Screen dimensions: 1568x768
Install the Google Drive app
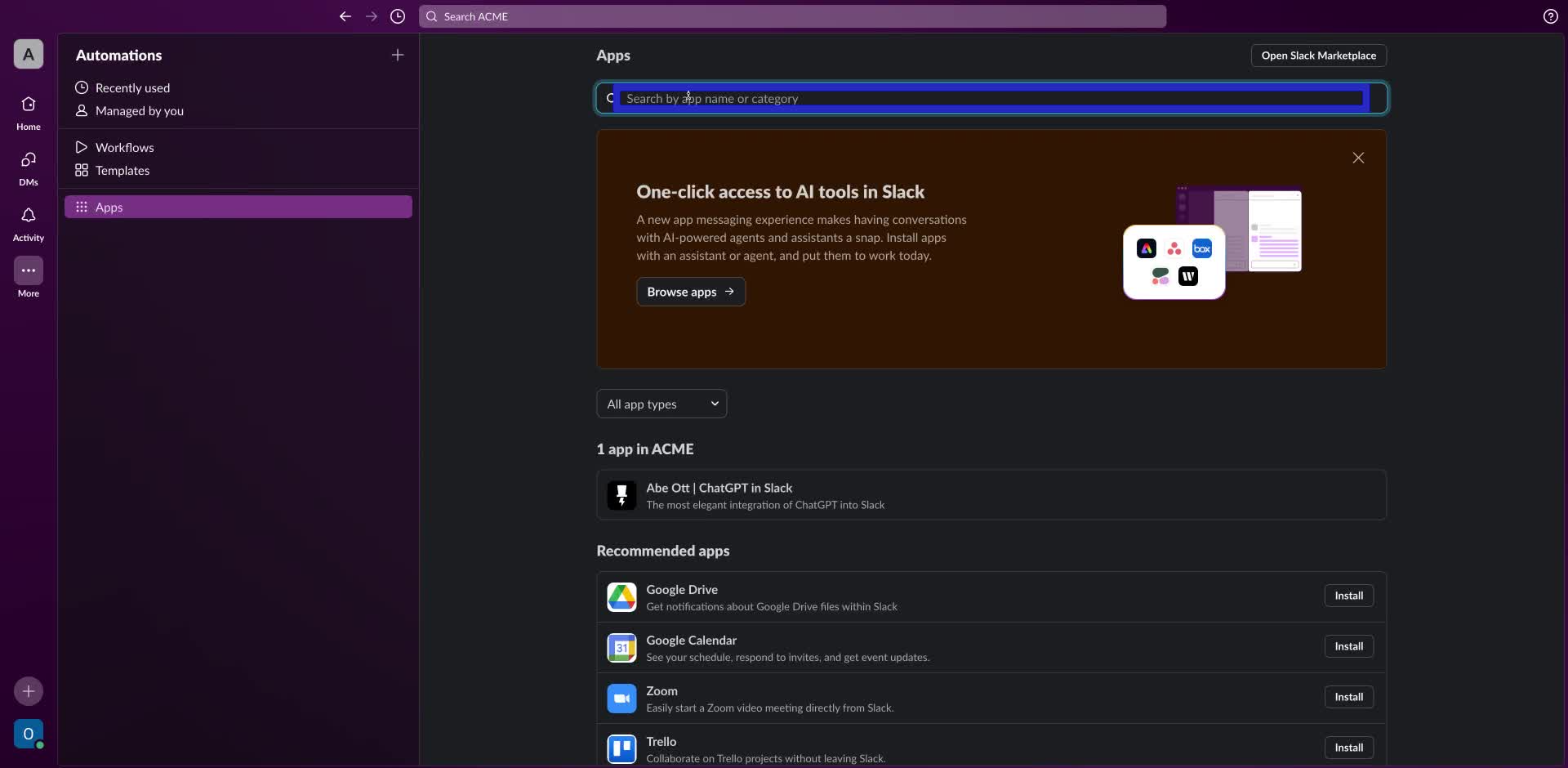point(1348,596)
